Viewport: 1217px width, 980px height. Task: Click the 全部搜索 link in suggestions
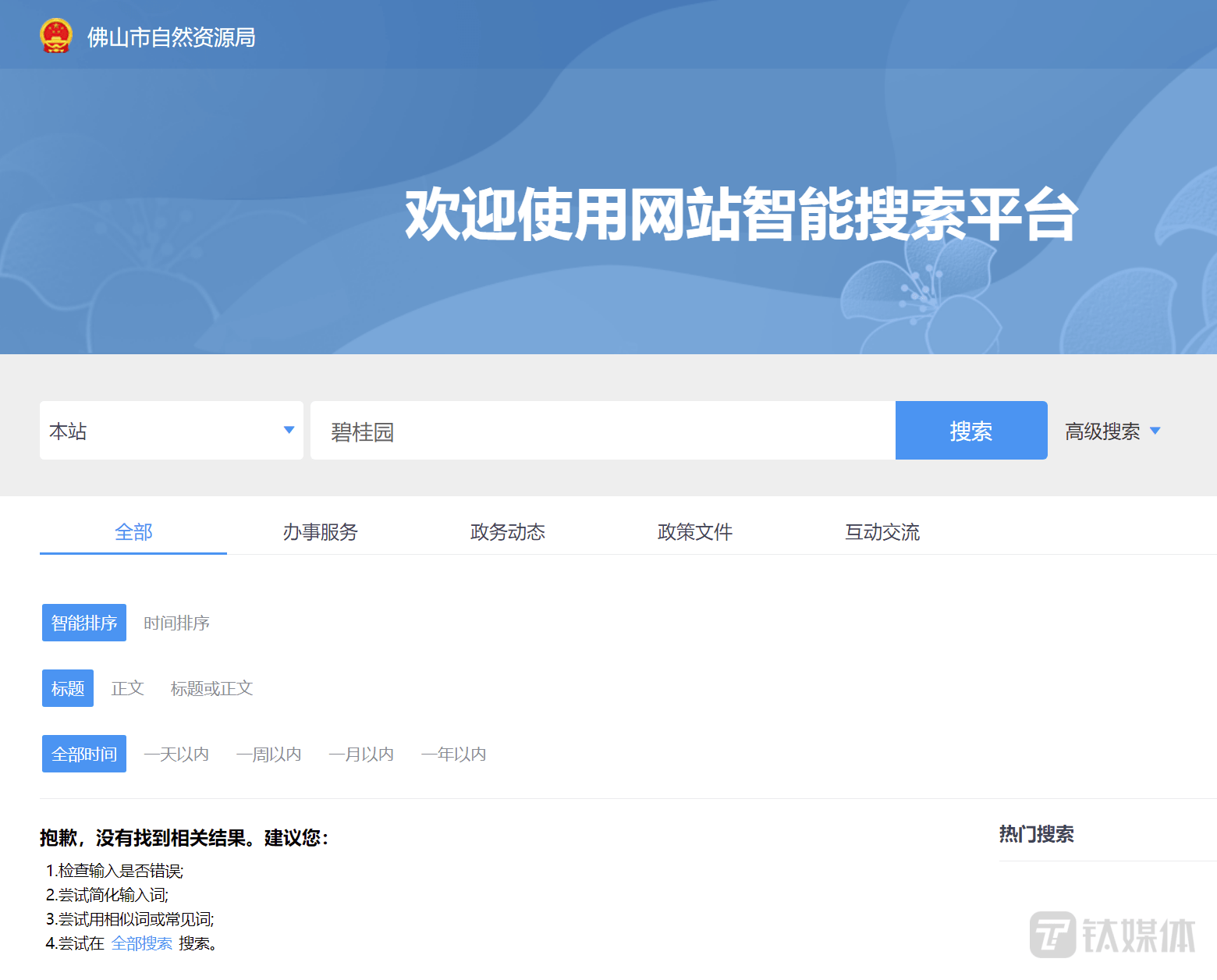[x=142, y=943]
